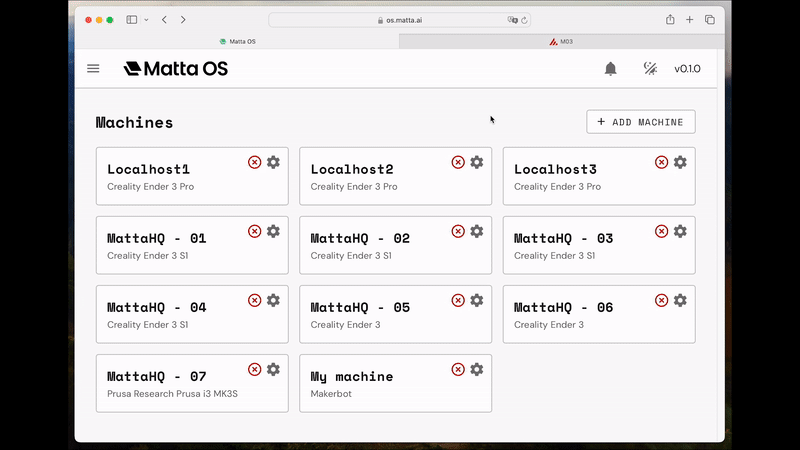Open the MattaHQ - 06 machine card
The height and width of the screenshot is (450, 800).
pyautogui.click(x=580, y=315)
